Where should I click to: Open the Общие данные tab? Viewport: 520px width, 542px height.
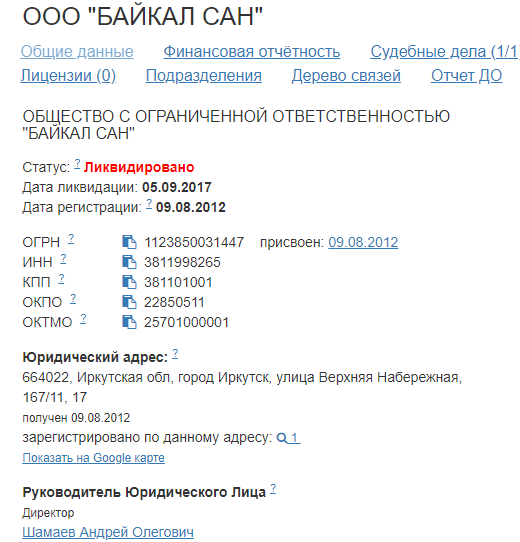pos(77,52)
